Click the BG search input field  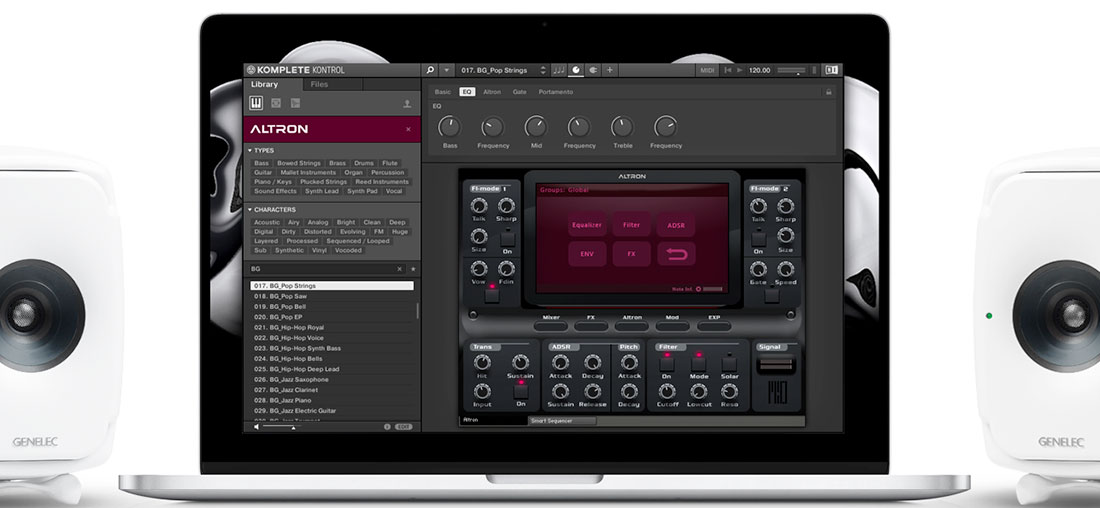click(321, 269)
